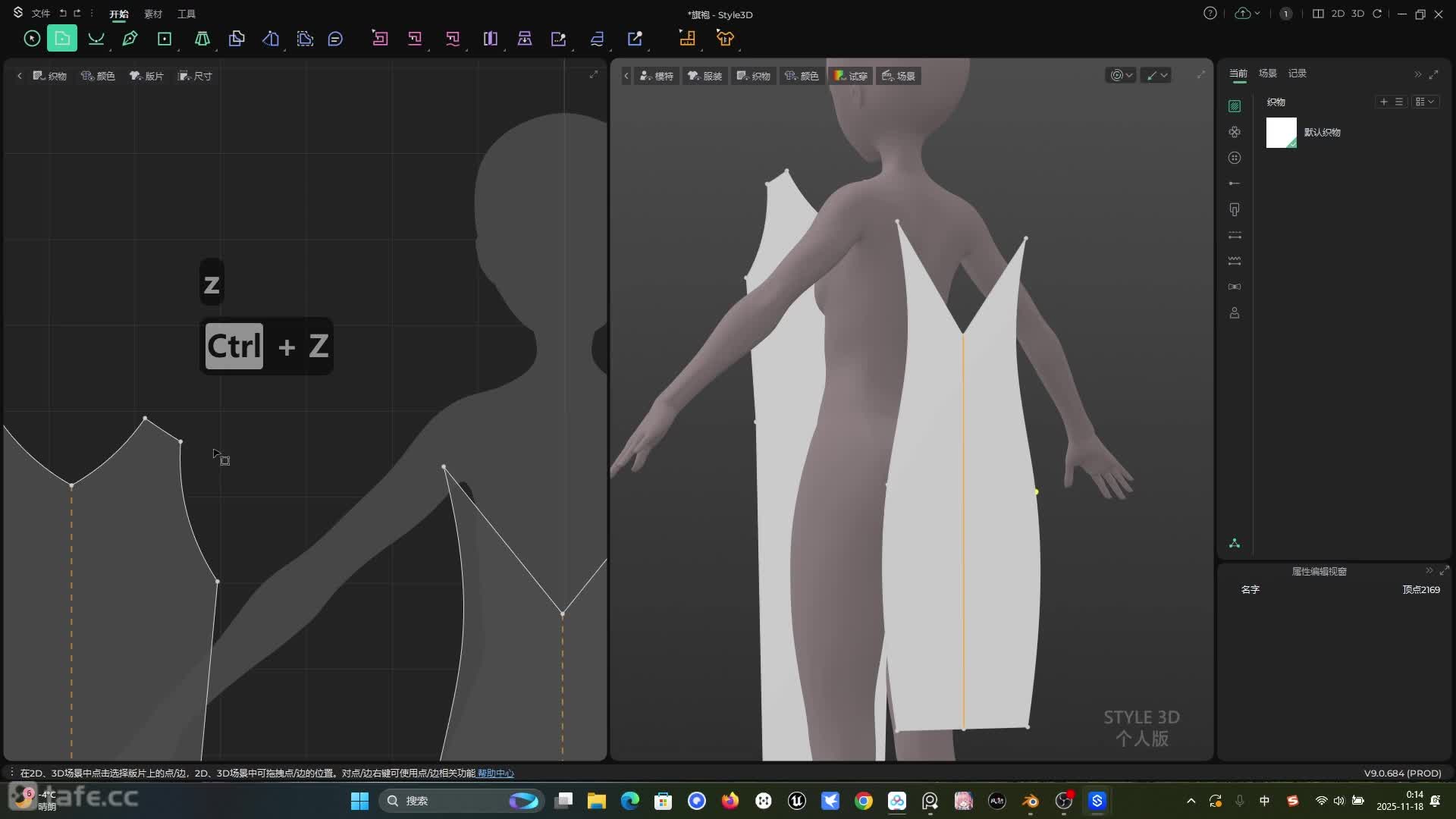Screen dimensions: 1456x819
Task: Switch to 2D-only view mode
Action: point(1338,14)
